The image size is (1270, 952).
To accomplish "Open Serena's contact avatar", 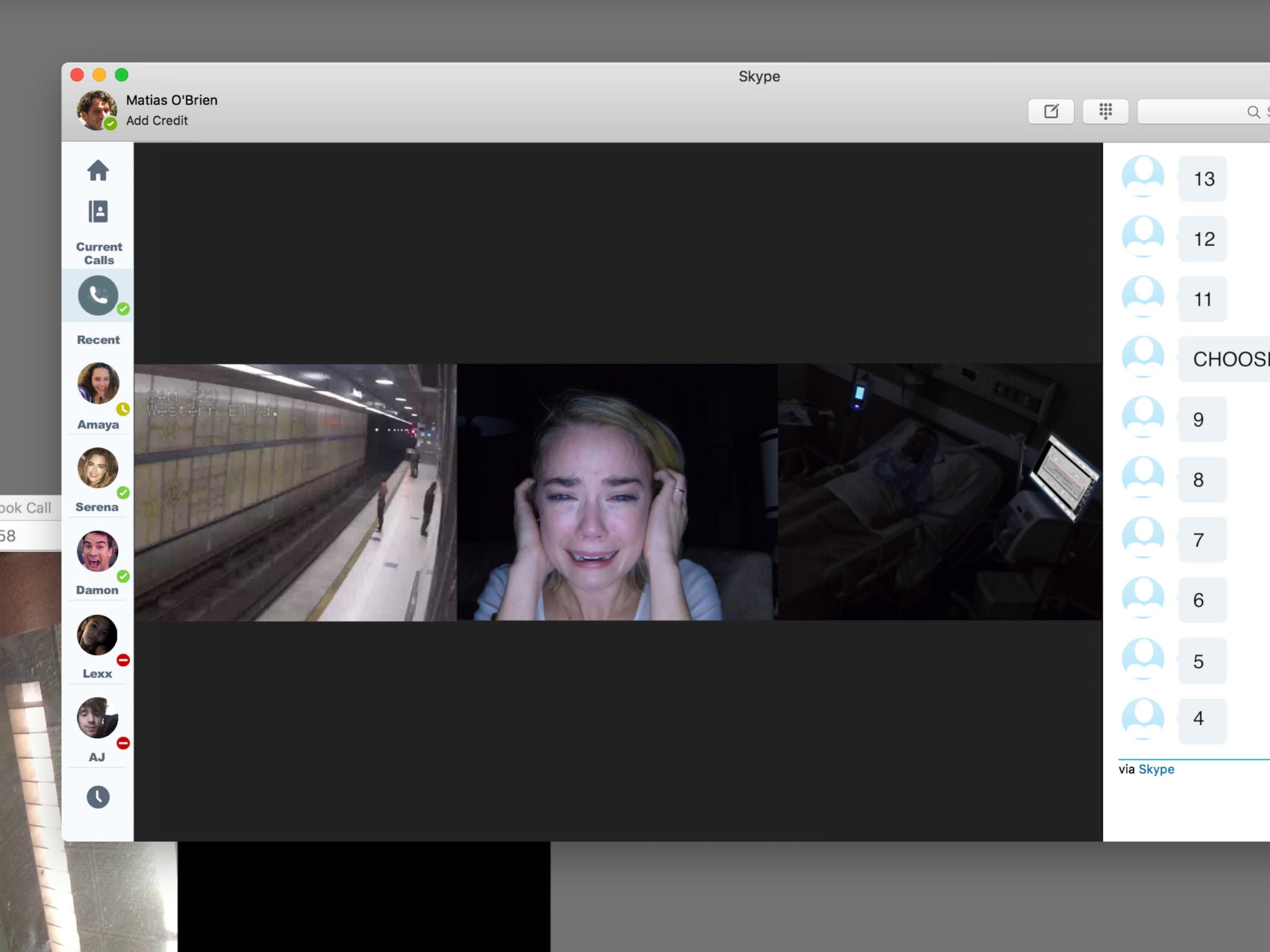I will coord(98,468).
